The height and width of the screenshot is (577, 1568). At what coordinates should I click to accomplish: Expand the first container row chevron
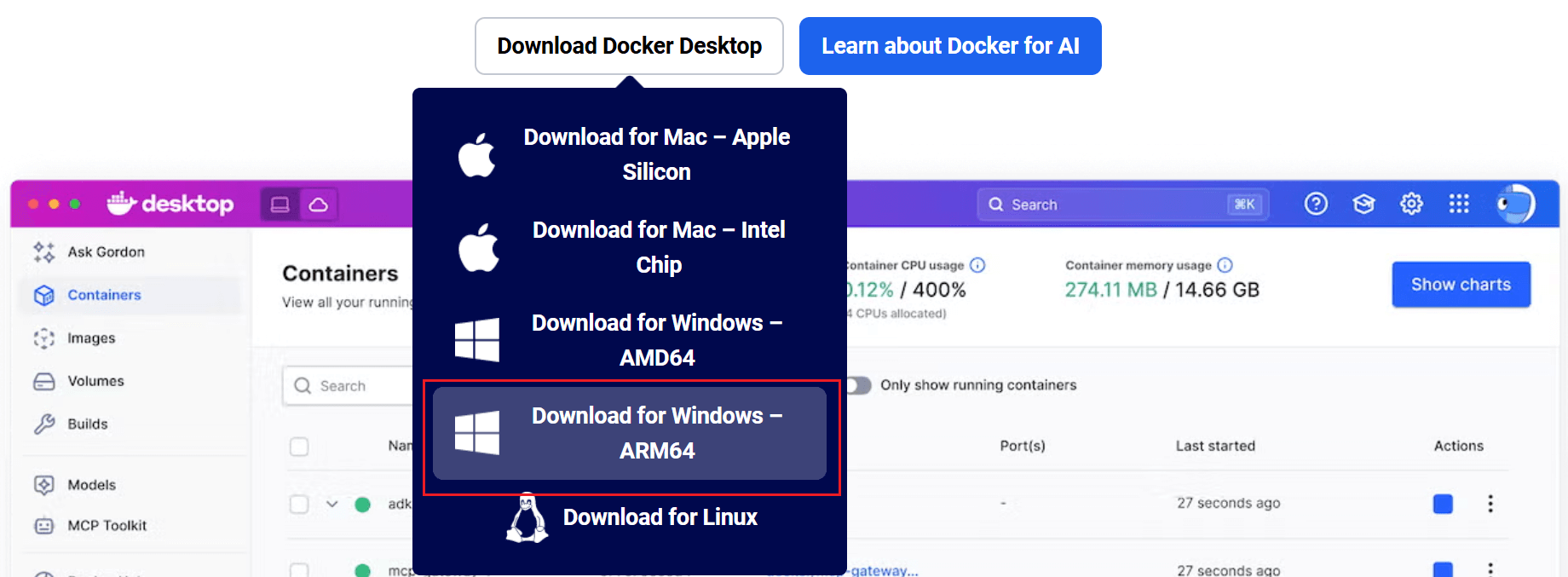click(x=332, y=504)
